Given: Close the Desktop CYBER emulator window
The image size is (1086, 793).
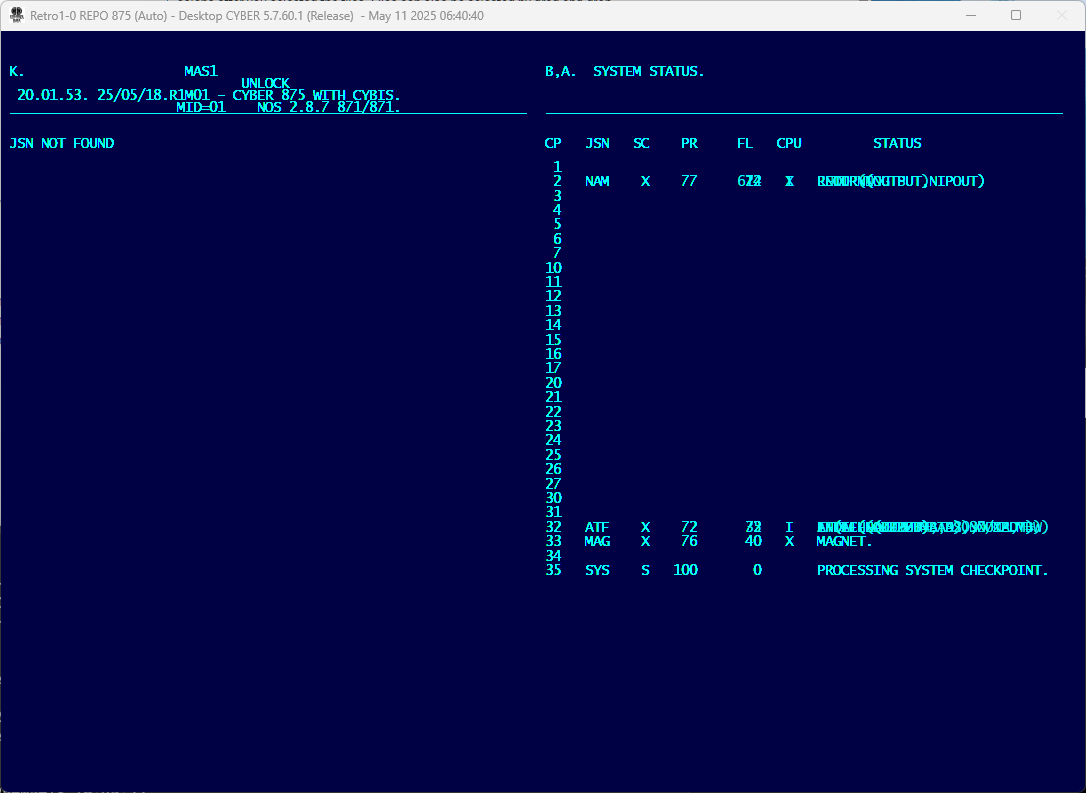Looking at the screenshot, I should pos(1062,15).
